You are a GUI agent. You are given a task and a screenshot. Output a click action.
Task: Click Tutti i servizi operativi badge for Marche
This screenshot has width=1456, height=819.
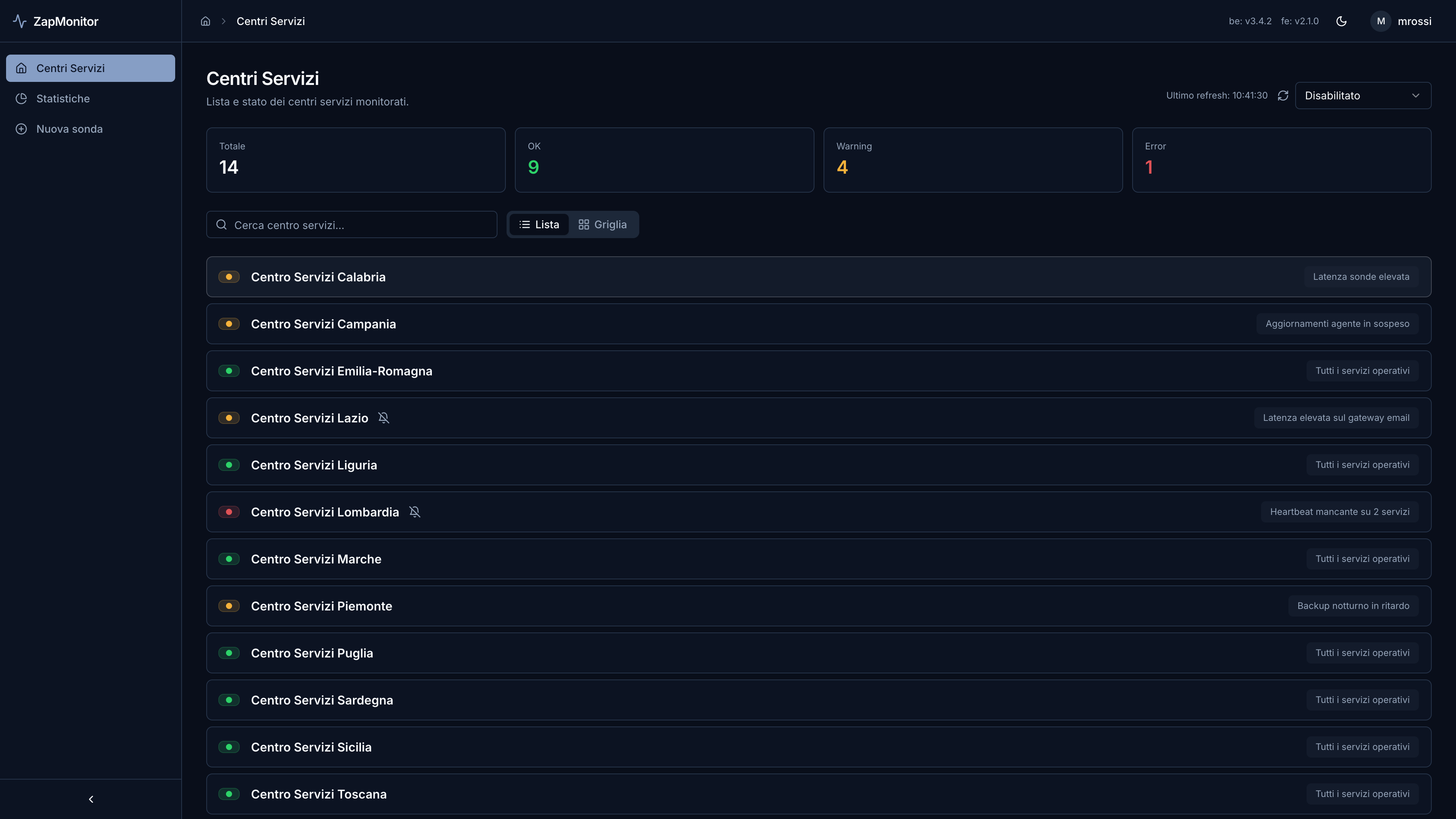1362,559
